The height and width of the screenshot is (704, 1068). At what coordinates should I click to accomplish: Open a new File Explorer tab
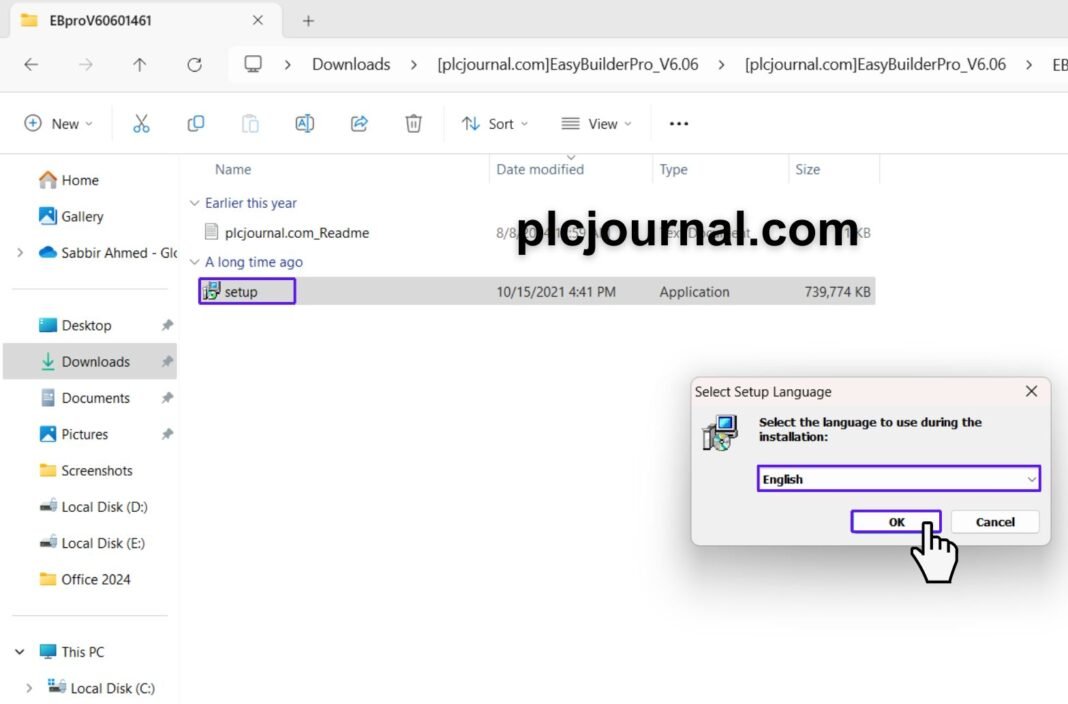[308, 20]
